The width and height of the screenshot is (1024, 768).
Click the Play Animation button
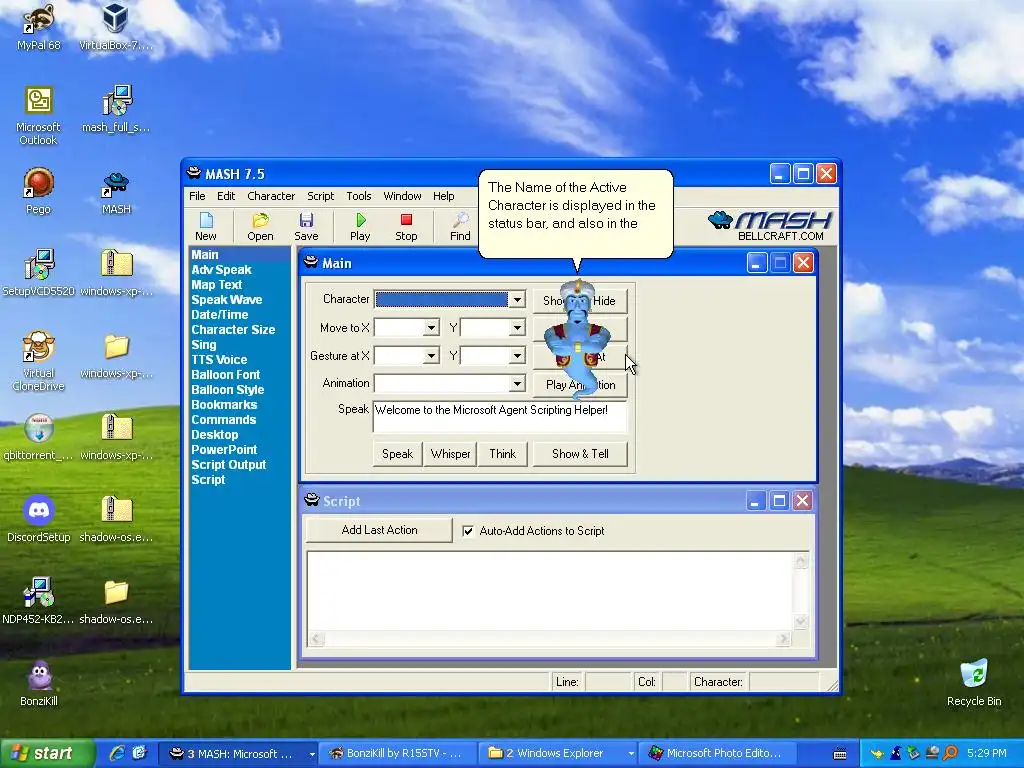click(x=580, y=385)
